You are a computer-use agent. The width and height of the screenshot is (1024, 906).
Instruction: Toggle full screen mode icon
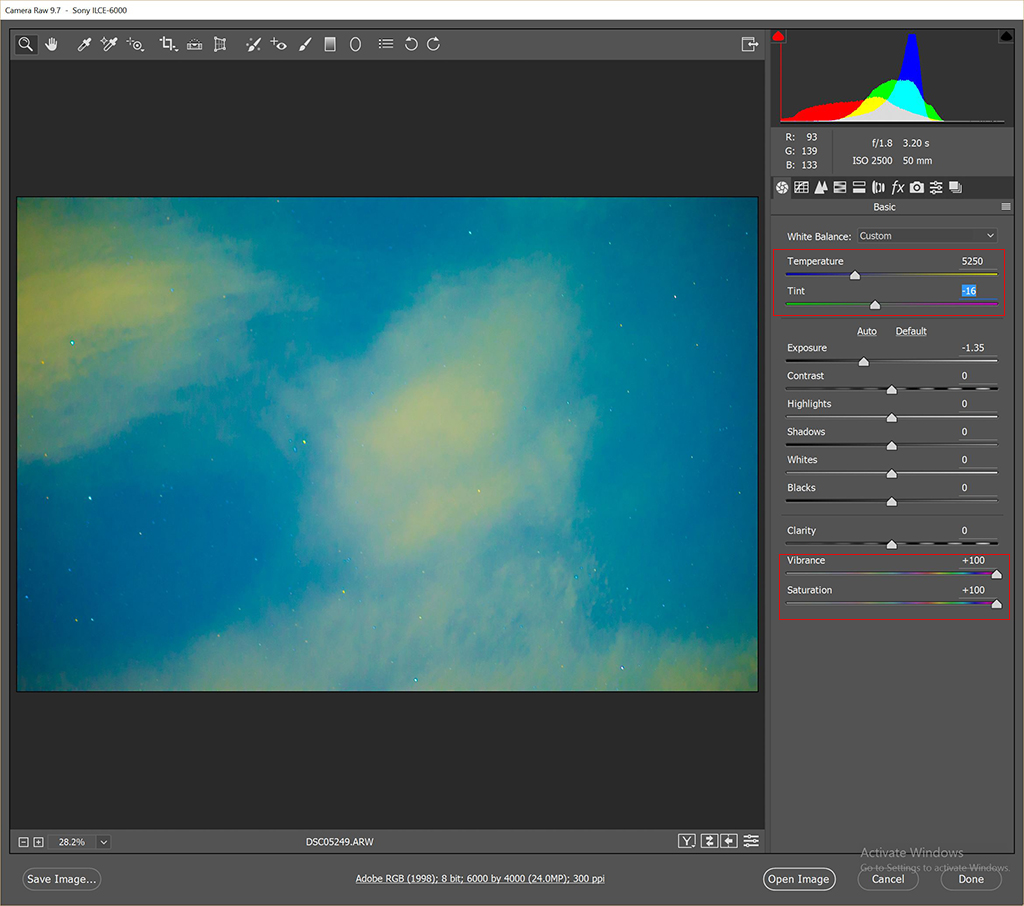click(x=749, y=44)
